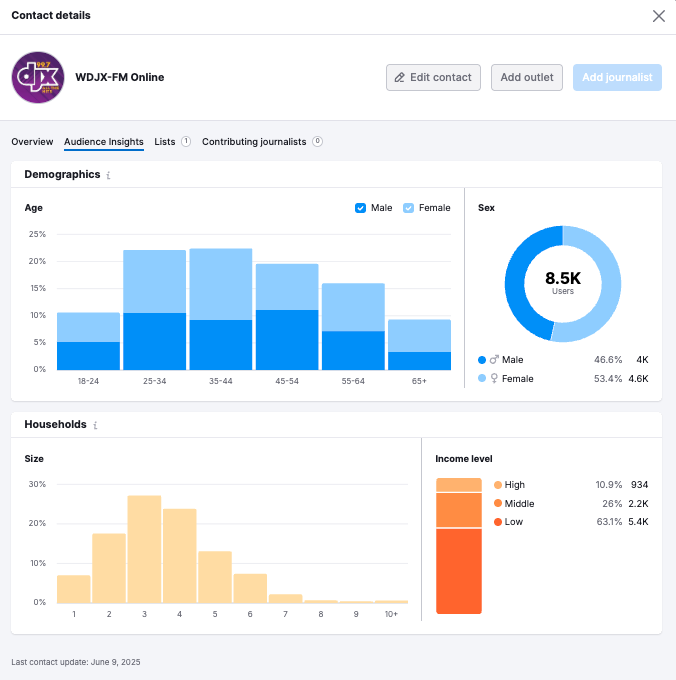Click the Lists count badge
Screen dimensions: 676x680
(186, 142)
